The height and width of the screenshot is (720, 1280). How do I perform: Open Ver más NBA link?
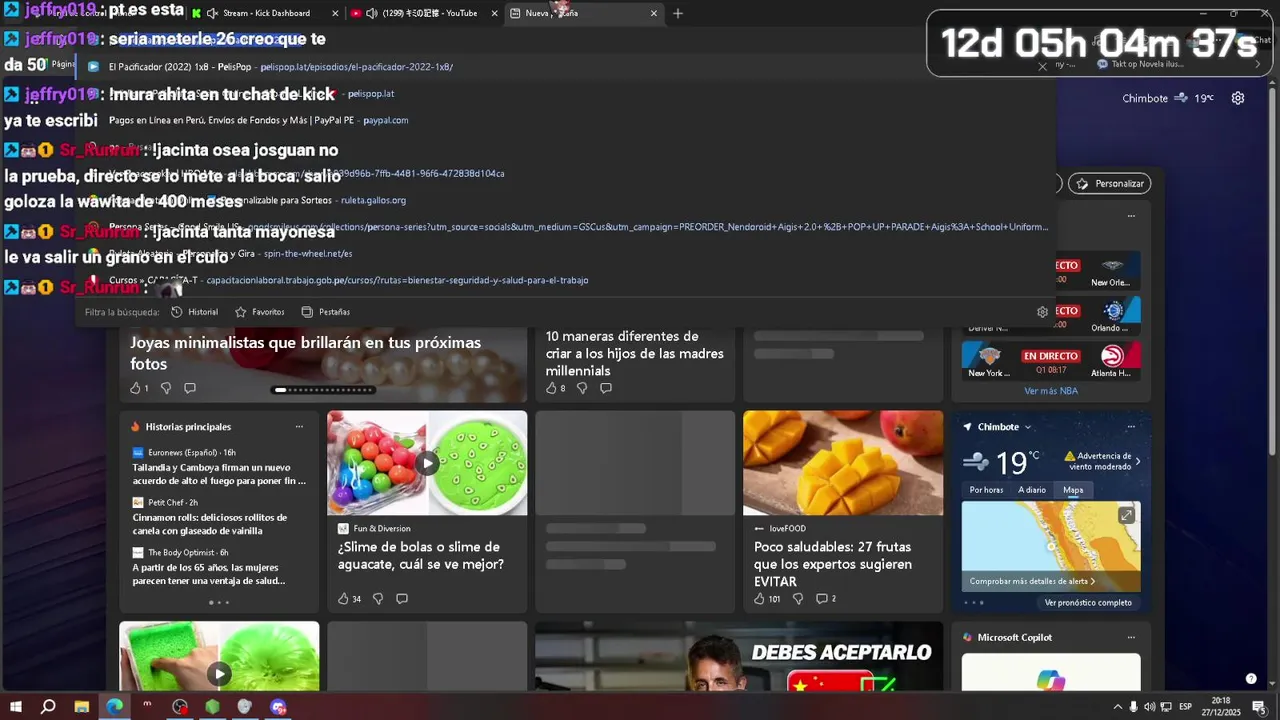pyautogui.click(x=1051, y=391)
